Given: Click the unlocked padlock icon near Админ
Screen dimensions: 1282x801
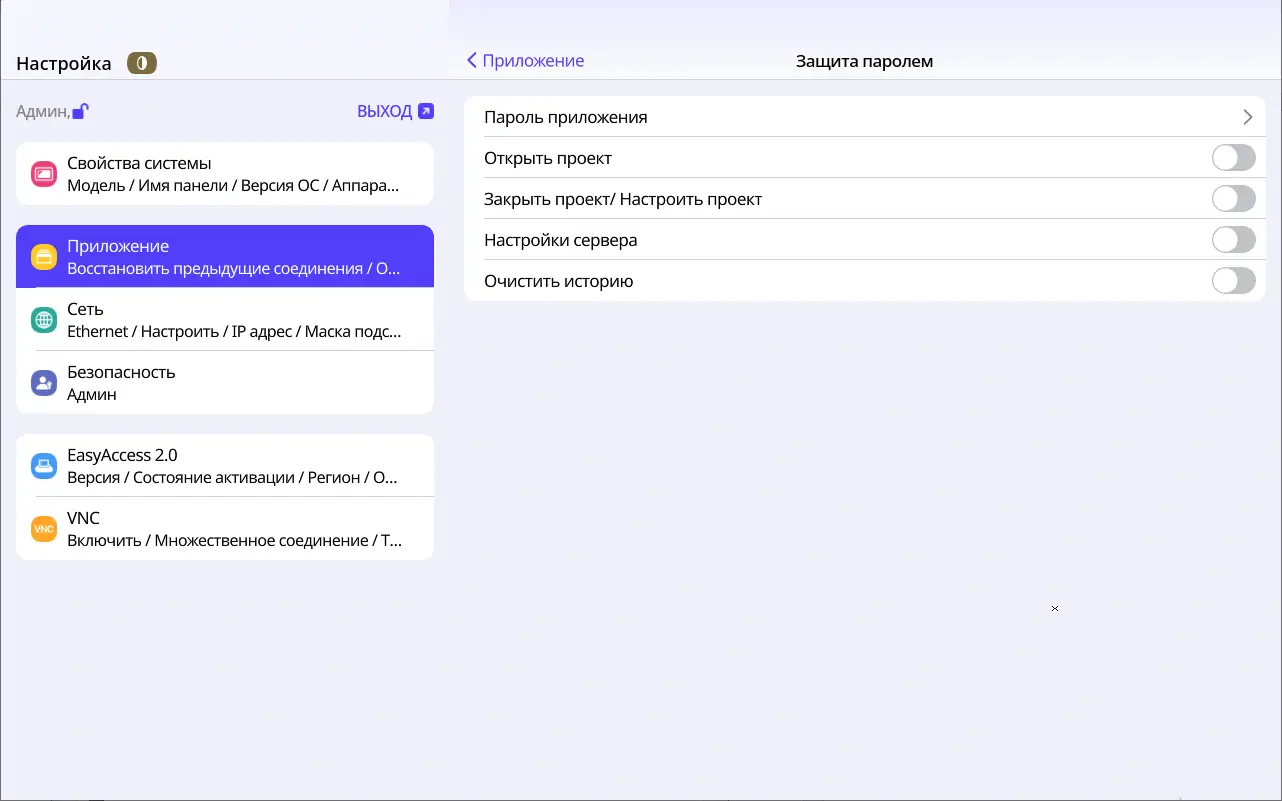Looking at the screenshot, I should pyautogui.click(x=80, y=111).
